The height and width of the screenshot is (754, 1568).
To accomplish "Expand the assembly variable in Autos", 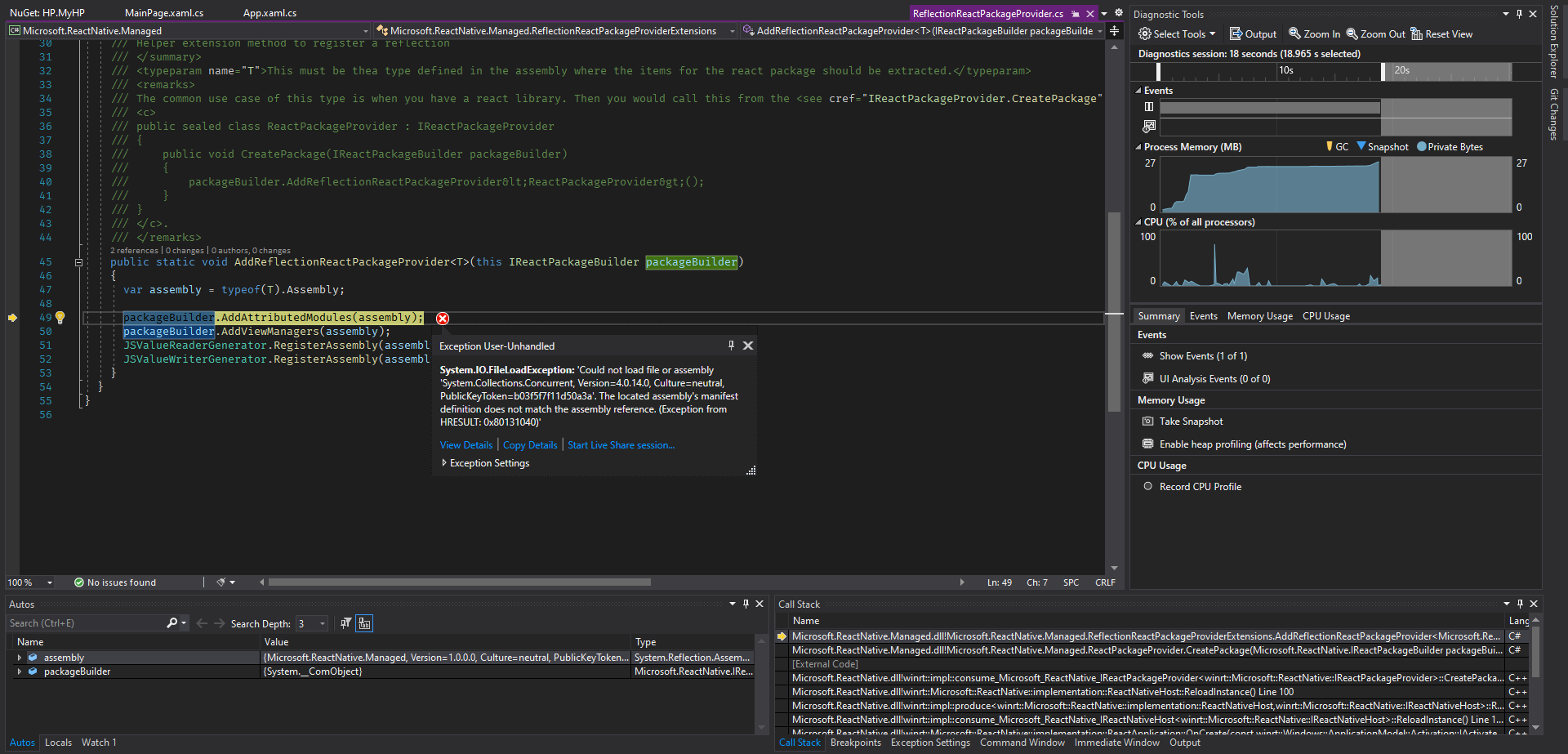I will coord(20,657).
